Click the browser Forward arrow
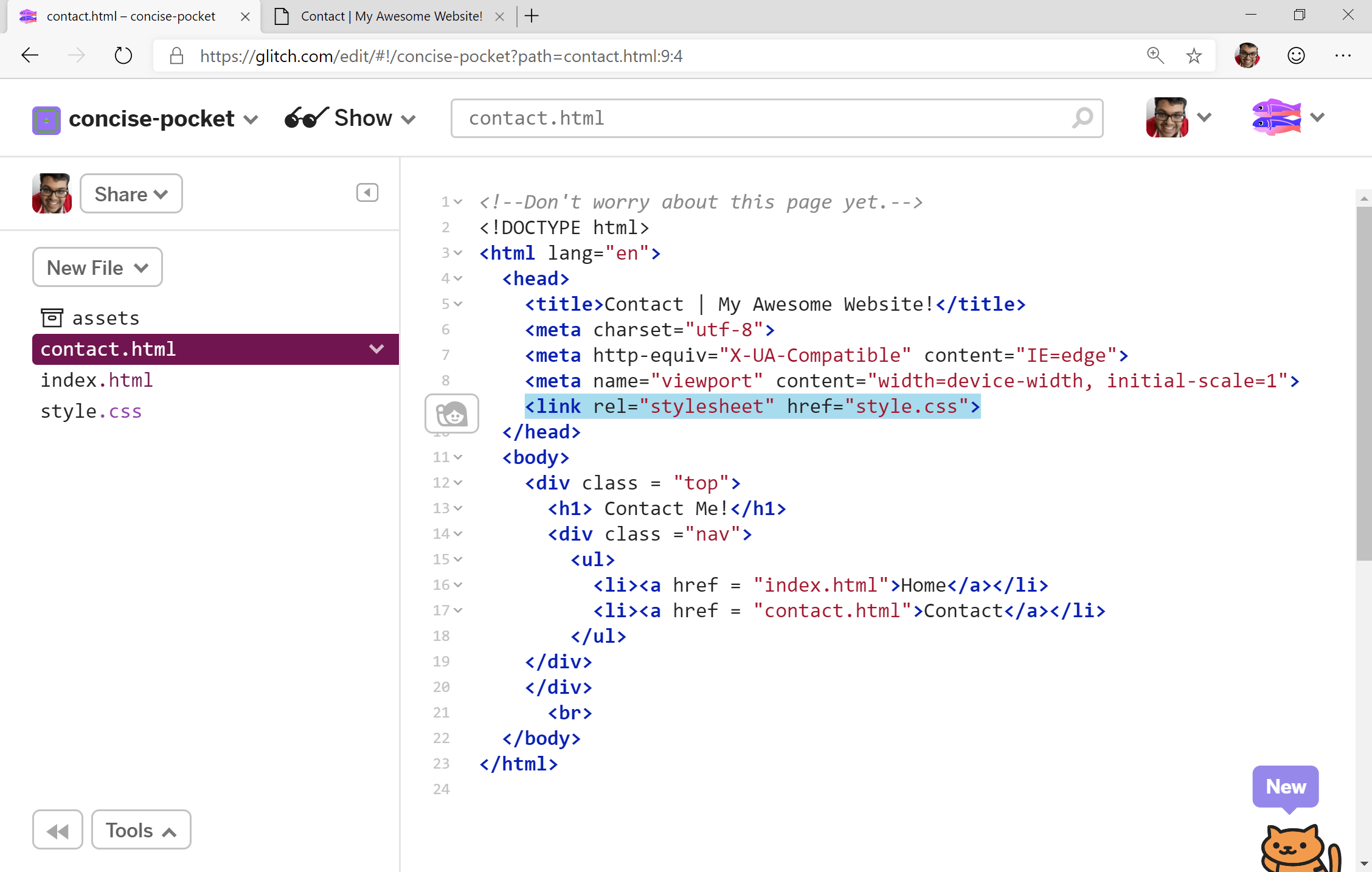1372x872 pixels. tap(76, 56)
